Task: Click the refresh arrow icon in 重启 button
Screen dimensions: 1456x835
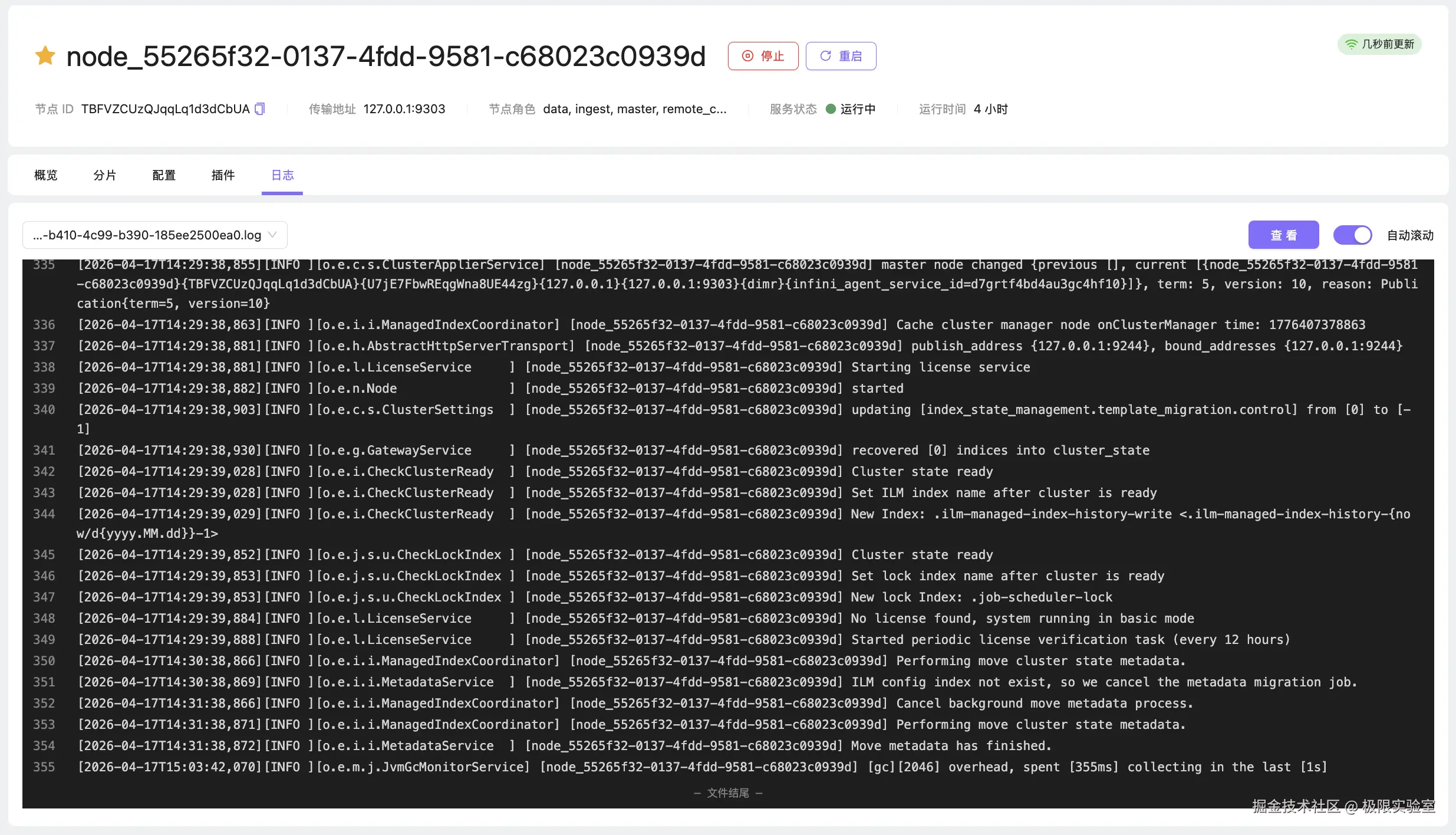Action: (x=825, y=56)
